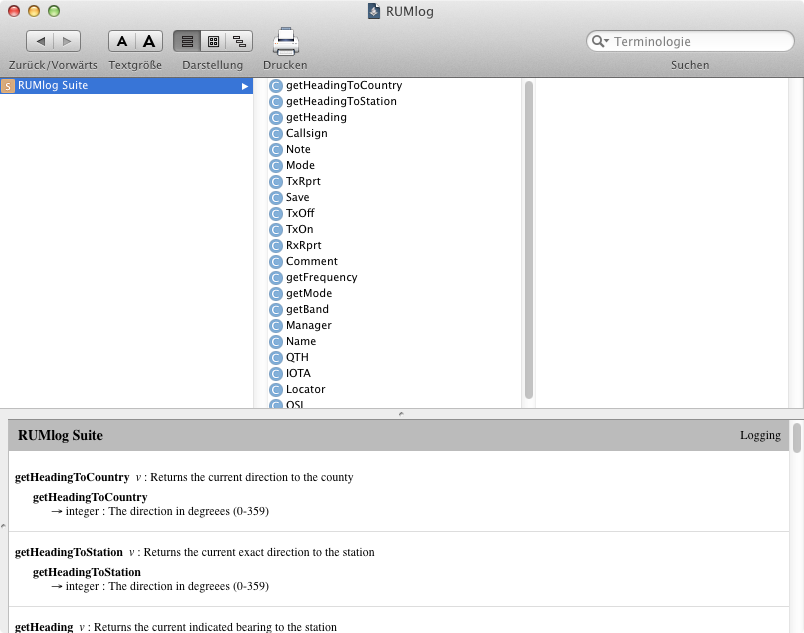
Task: Click the TxRprt command icon
Action: [276, 181]
